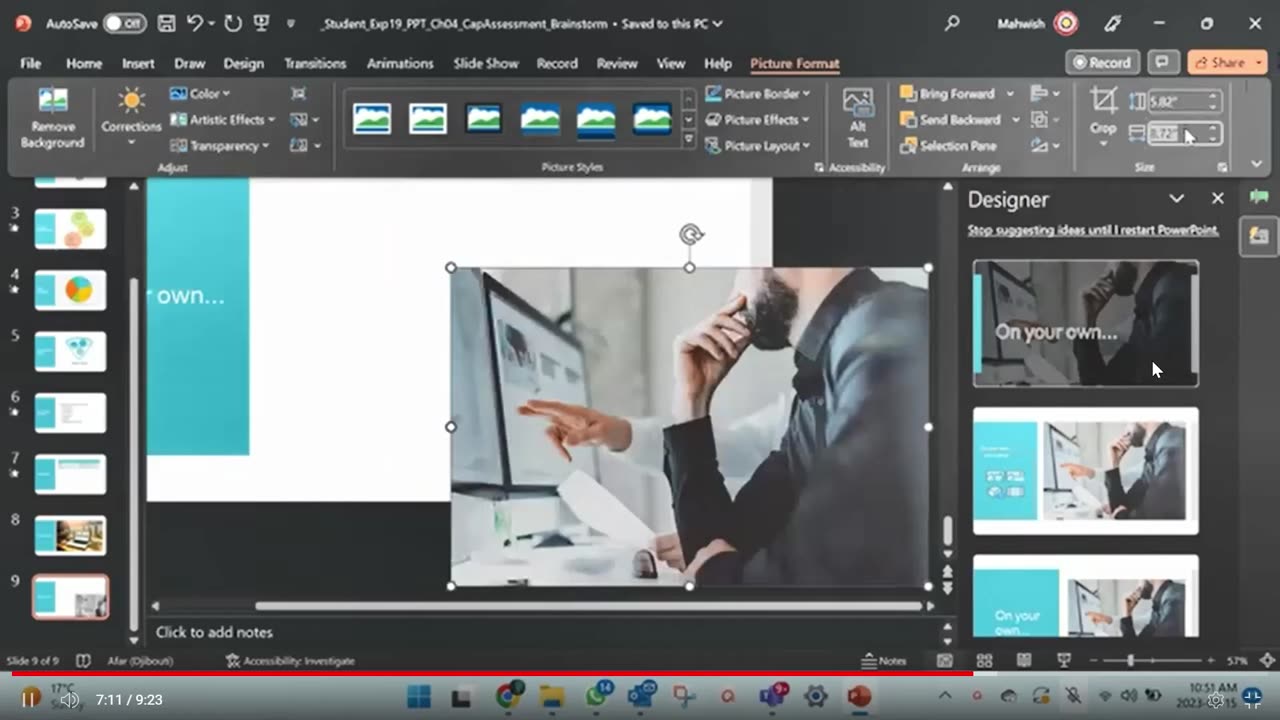
Task: Click the Redo icon
Action: [x=232, y=23]
